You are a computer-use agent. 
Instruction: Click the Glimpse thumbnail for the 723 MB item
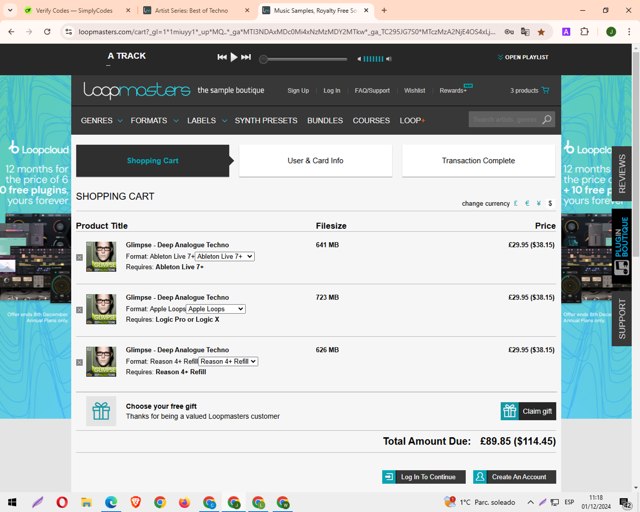(101, 309)
